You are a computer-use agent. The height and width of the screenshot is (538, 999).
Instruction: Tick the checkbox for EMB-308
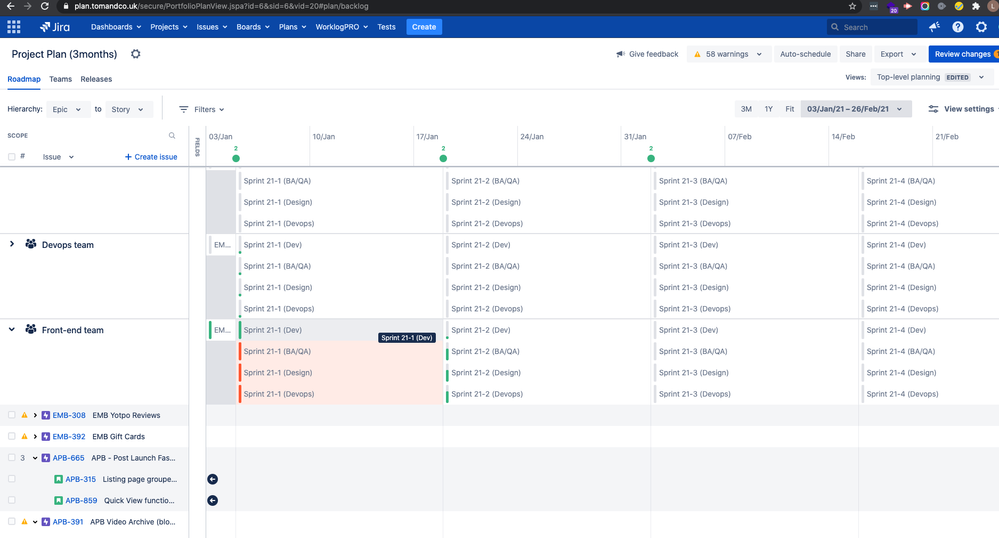pyautogui.click(x=11, y=415)
